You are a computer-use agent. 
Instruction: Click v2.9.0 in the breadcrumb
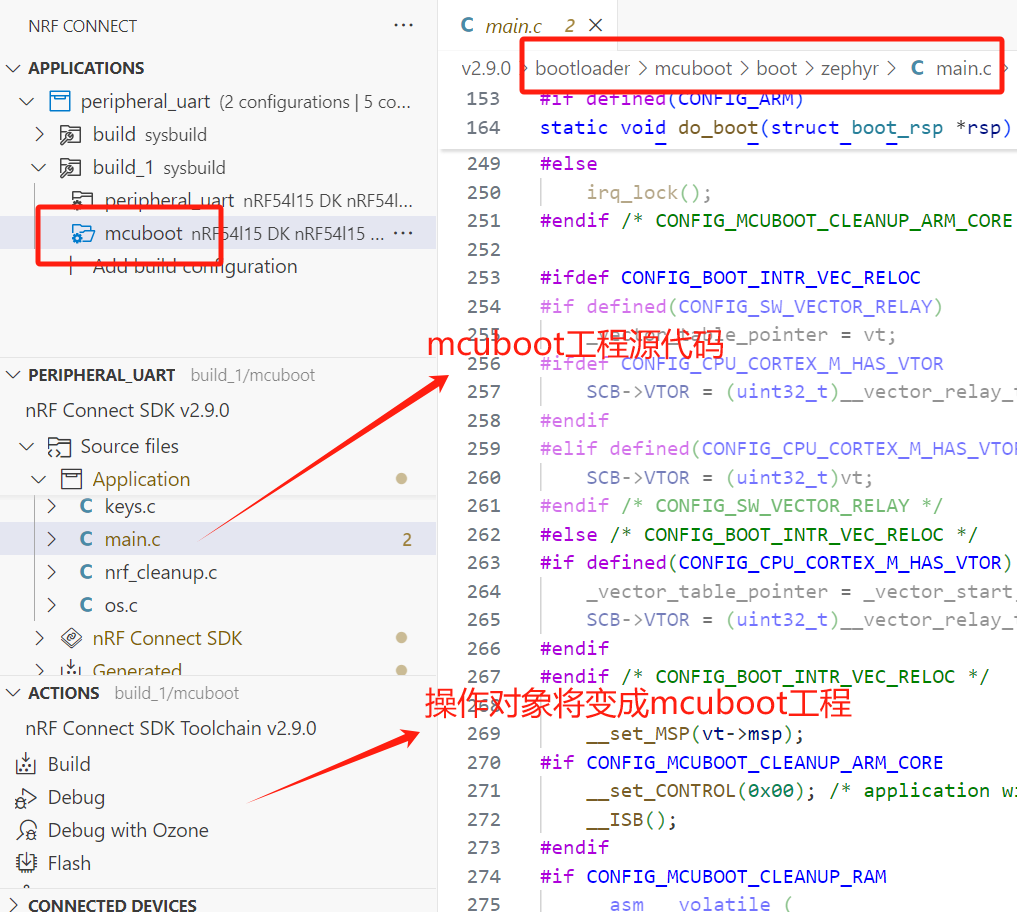pos(486,68)
